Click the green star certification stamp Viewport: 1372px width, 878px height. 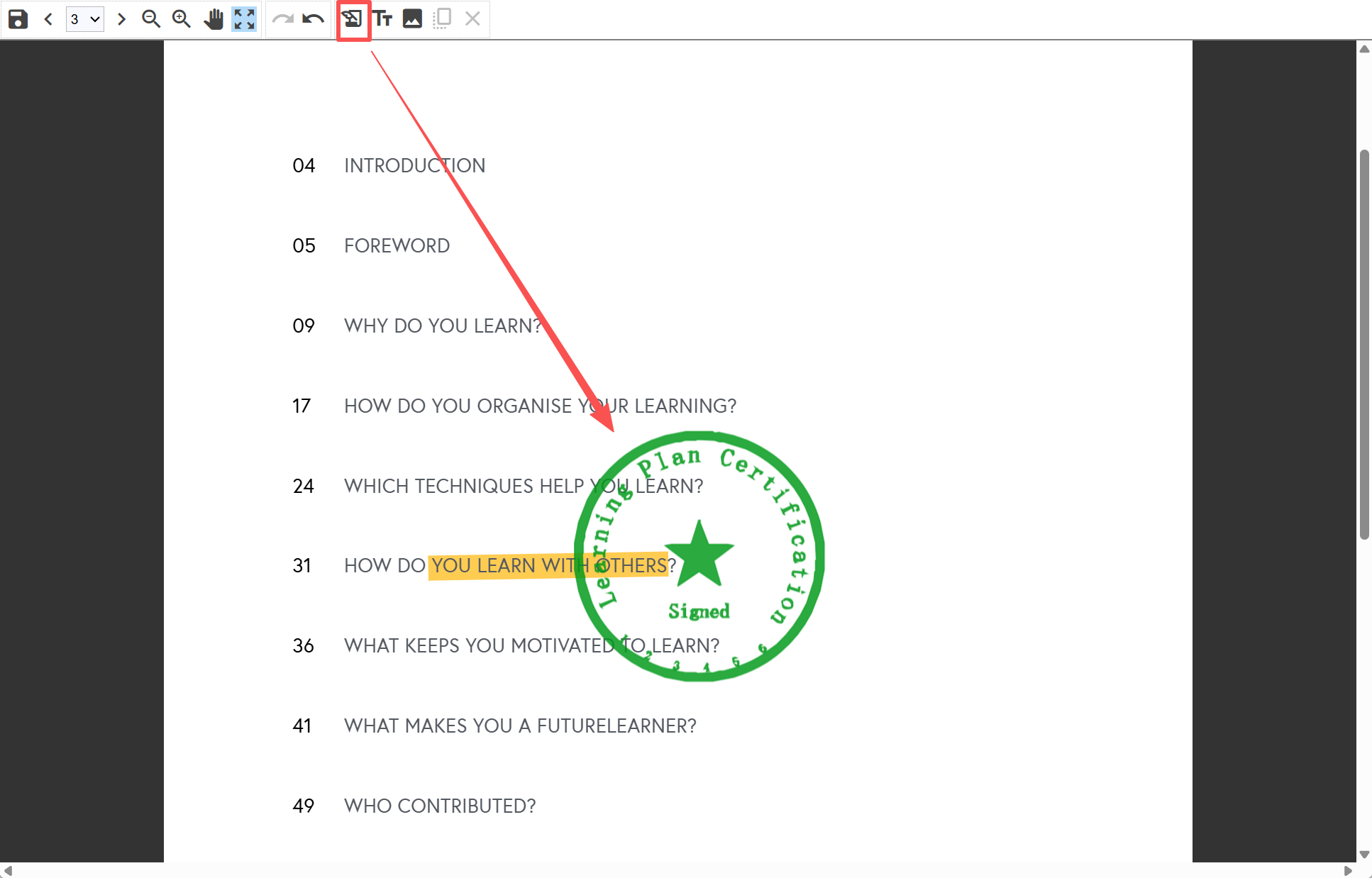[699, 555]
